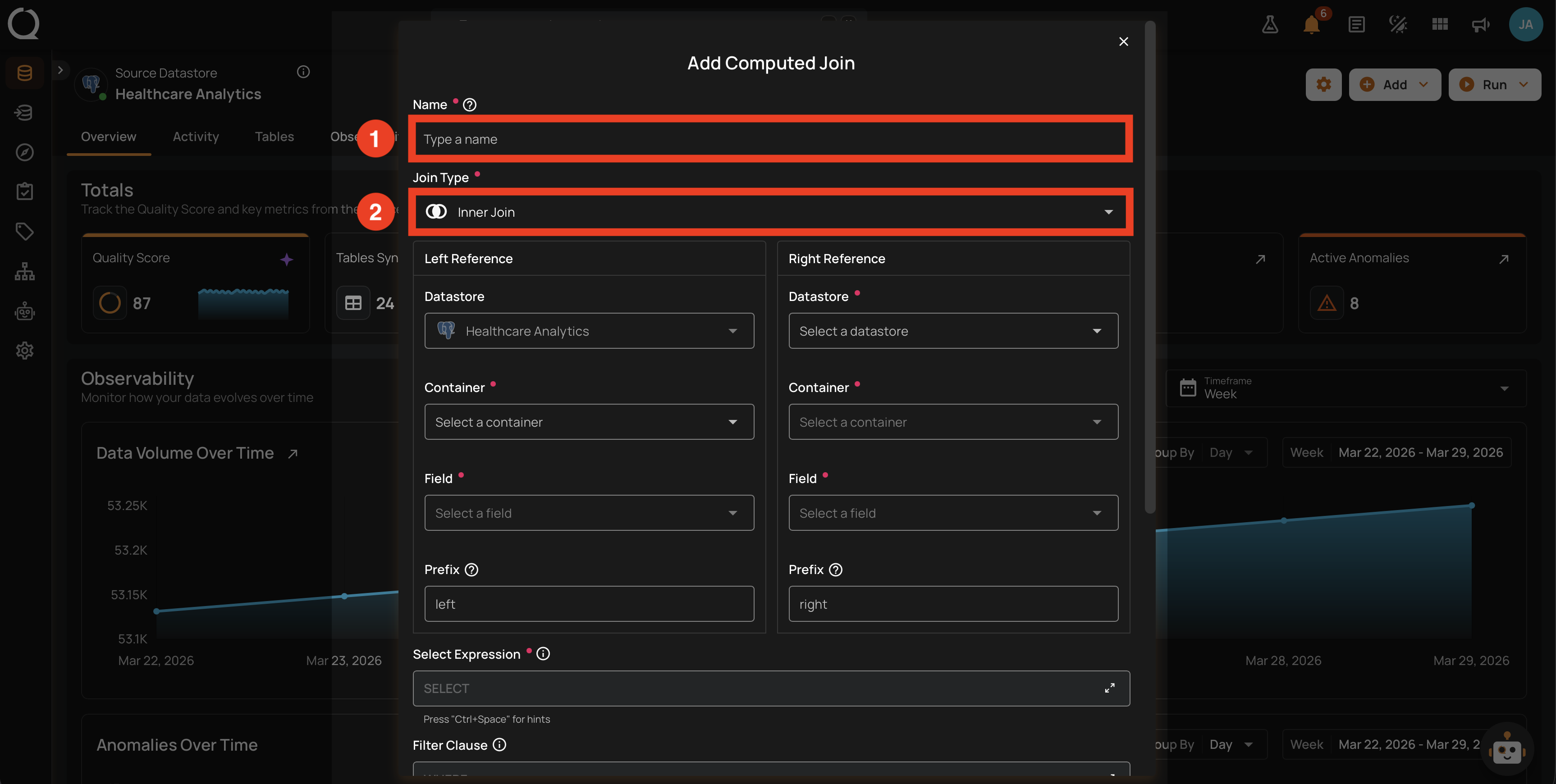Click the Healthcare Analytics datastore title

188,94
